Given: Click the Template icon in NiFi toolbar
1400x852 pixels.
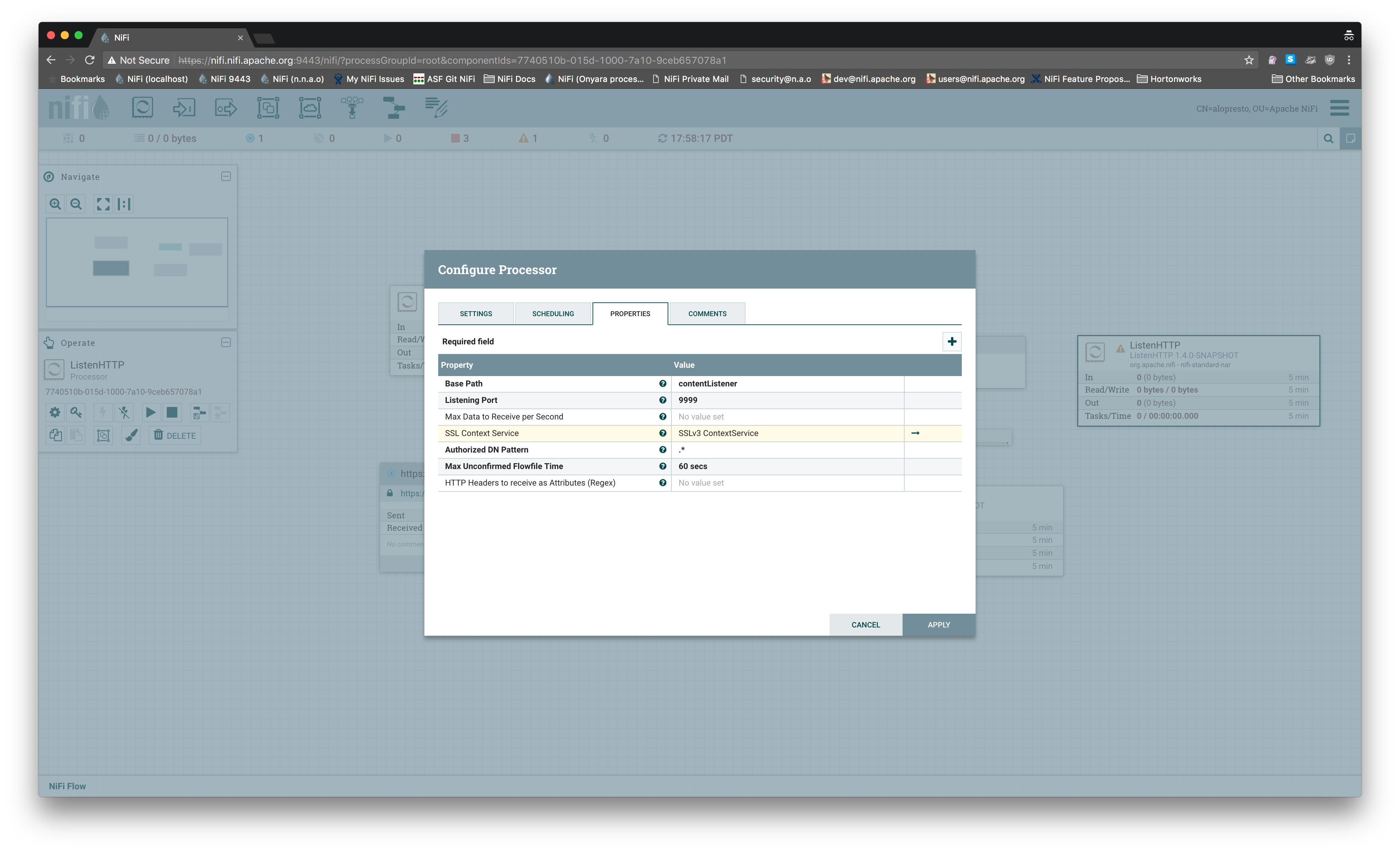Looking at the screenshot, I should (x=394, y=107).
